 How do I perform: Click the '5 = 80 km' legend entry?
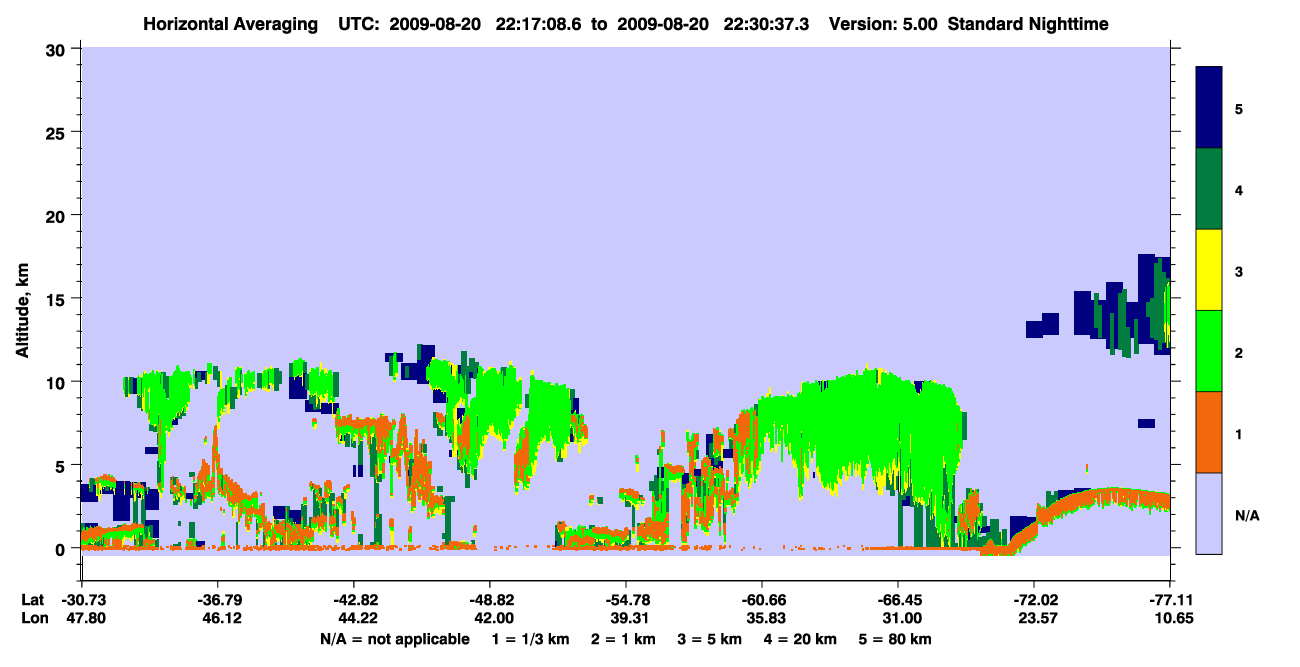[896, 639]
